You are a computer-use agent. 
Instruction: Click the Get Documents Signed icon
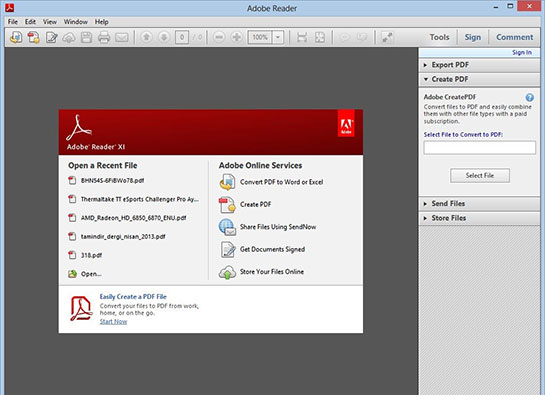(228, 249)
